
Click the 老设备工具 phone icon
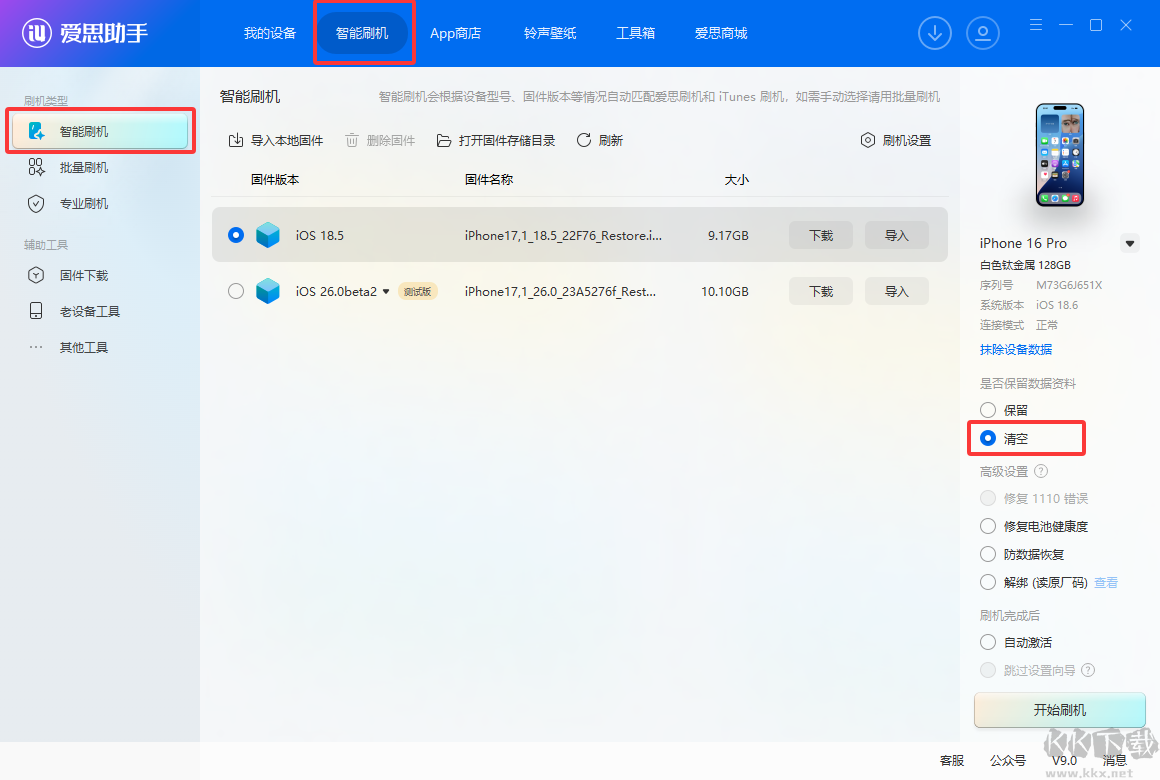(36, 311)
